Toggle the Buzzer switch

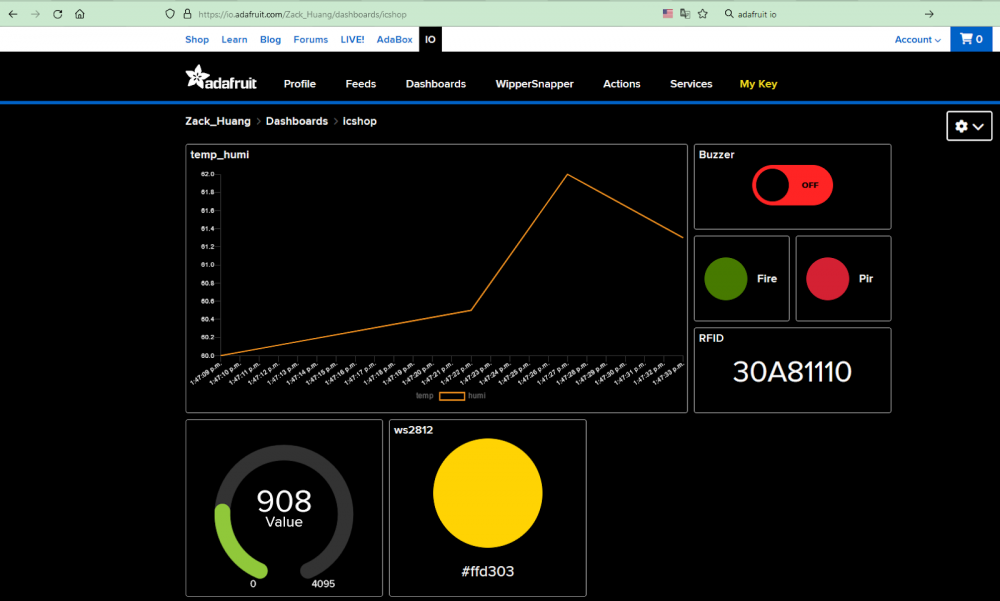(x=792, y=185)
